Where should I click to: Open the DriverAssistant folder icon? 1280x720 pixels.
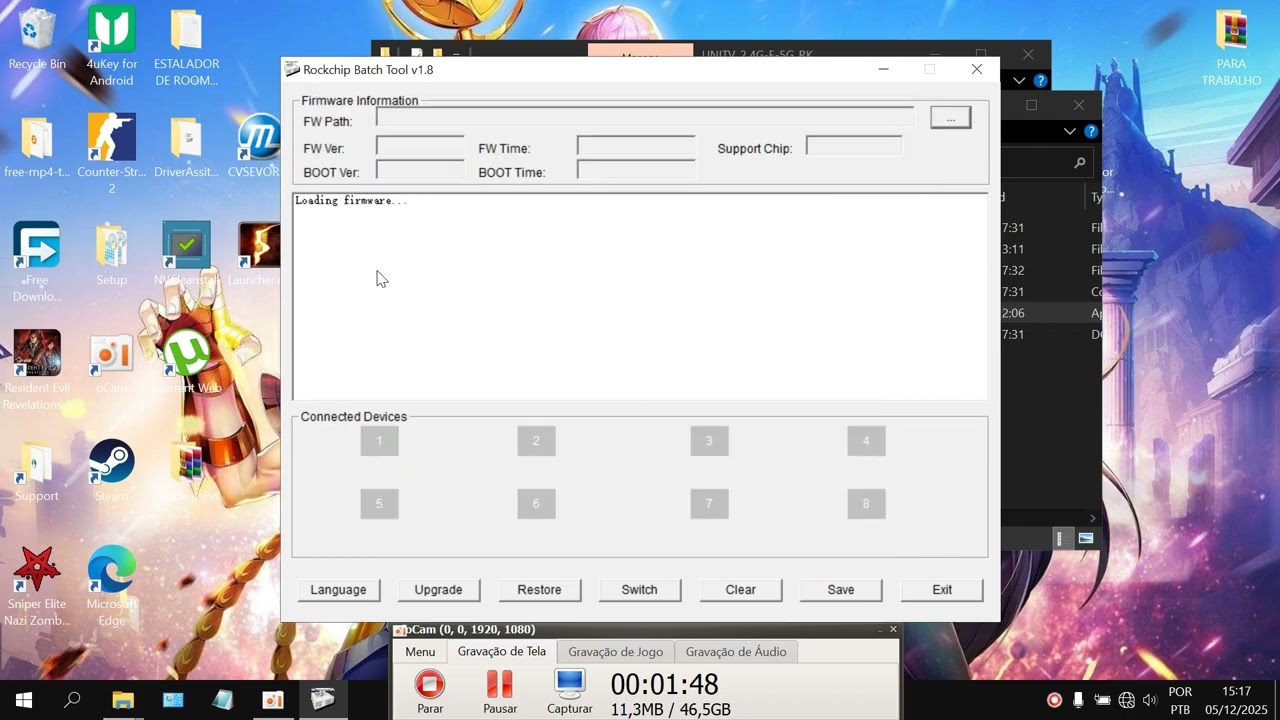186,147
